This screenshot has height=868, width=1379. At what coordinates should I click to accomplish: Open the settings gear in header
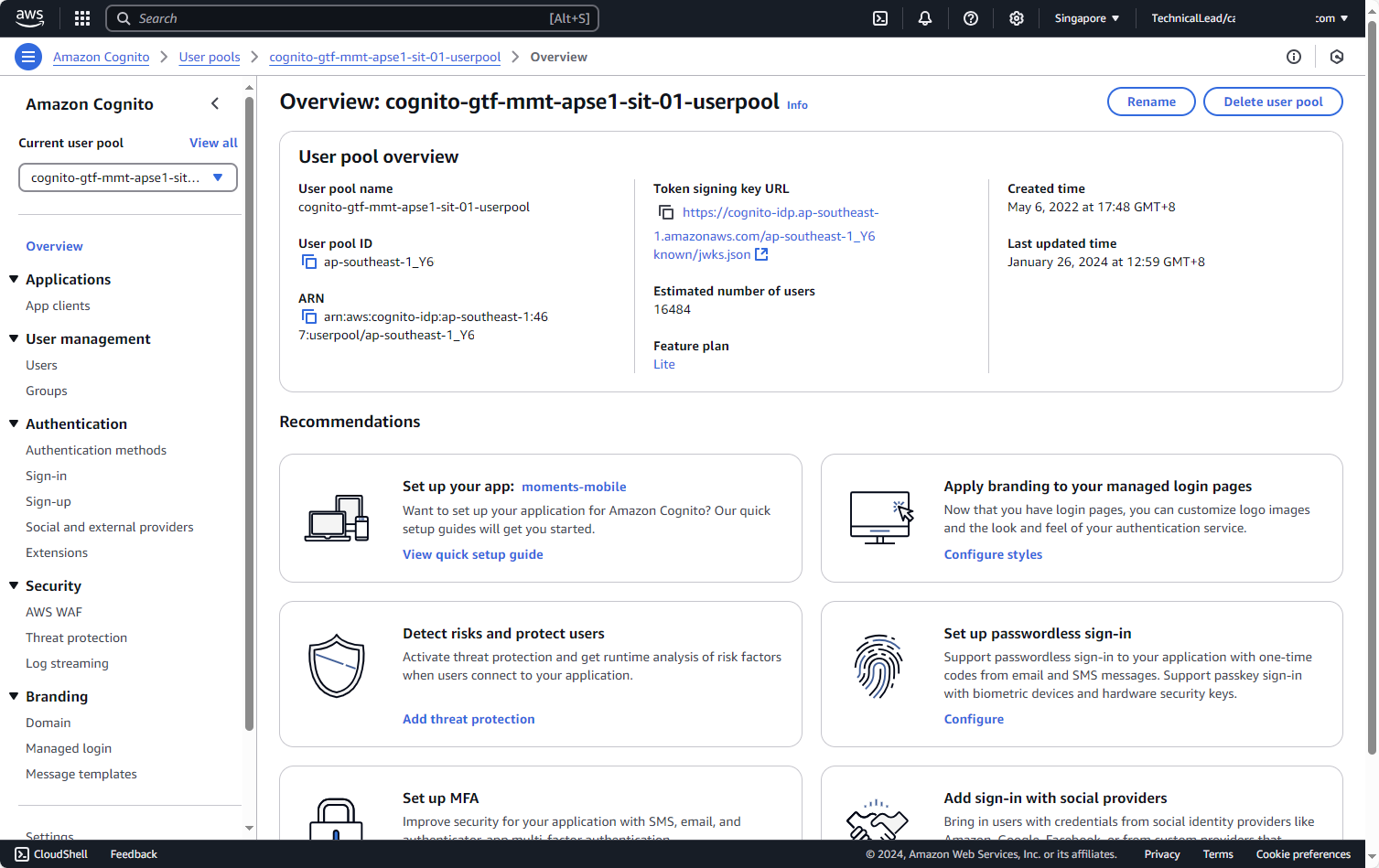1017,18
